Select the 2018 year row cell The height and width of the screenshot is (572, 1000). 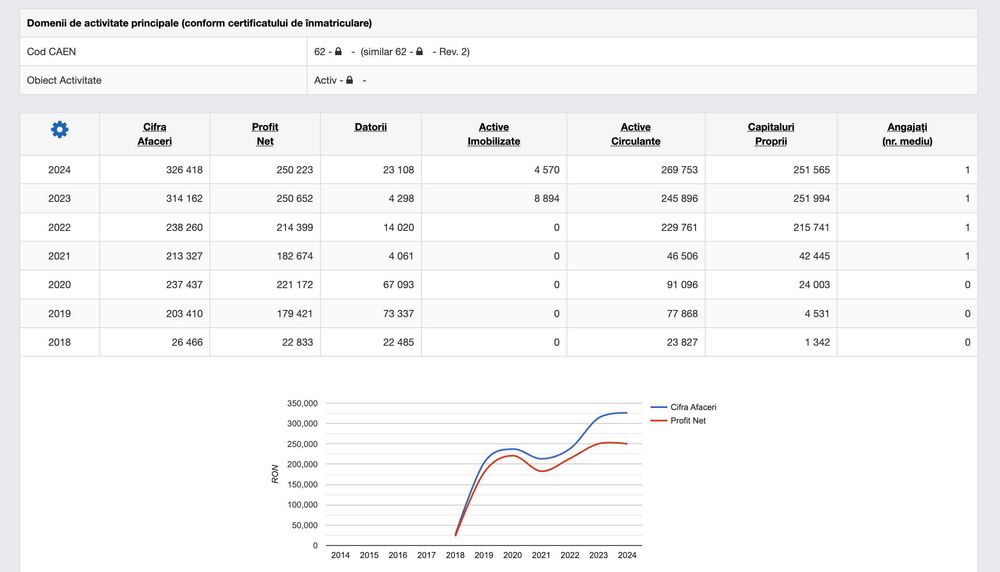tap(59, 342)
